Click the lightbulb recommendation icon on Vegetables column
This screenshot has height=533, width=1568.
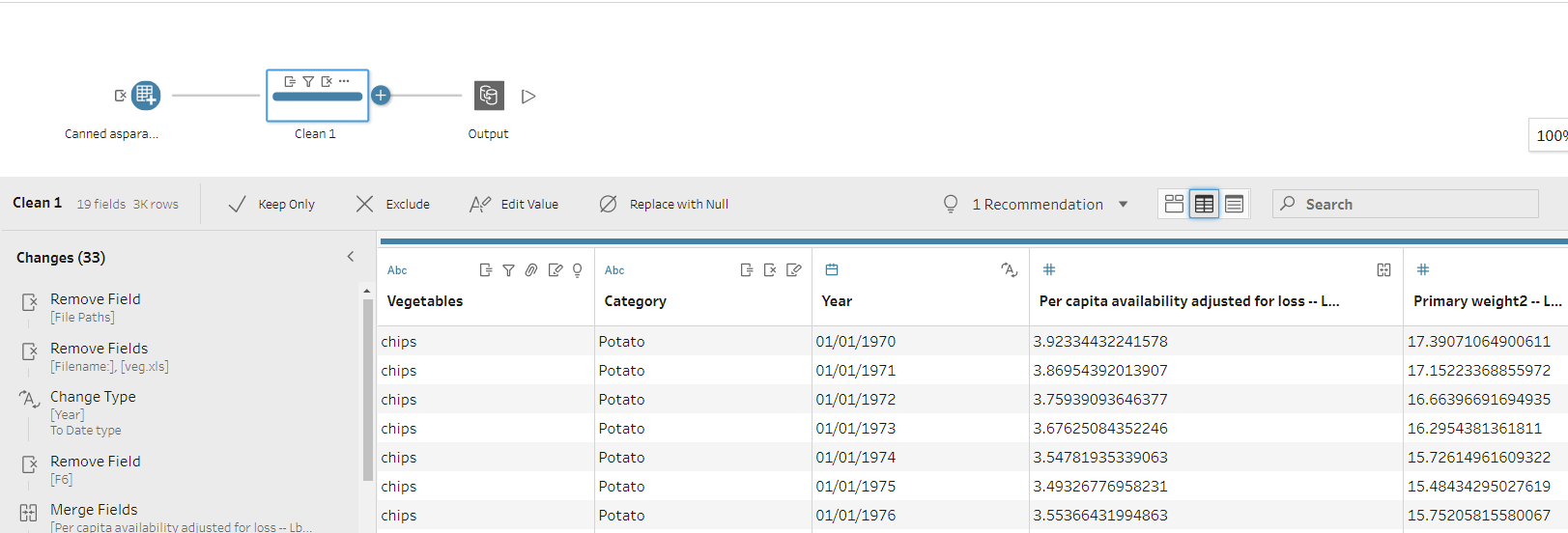(x=578, y=270)
